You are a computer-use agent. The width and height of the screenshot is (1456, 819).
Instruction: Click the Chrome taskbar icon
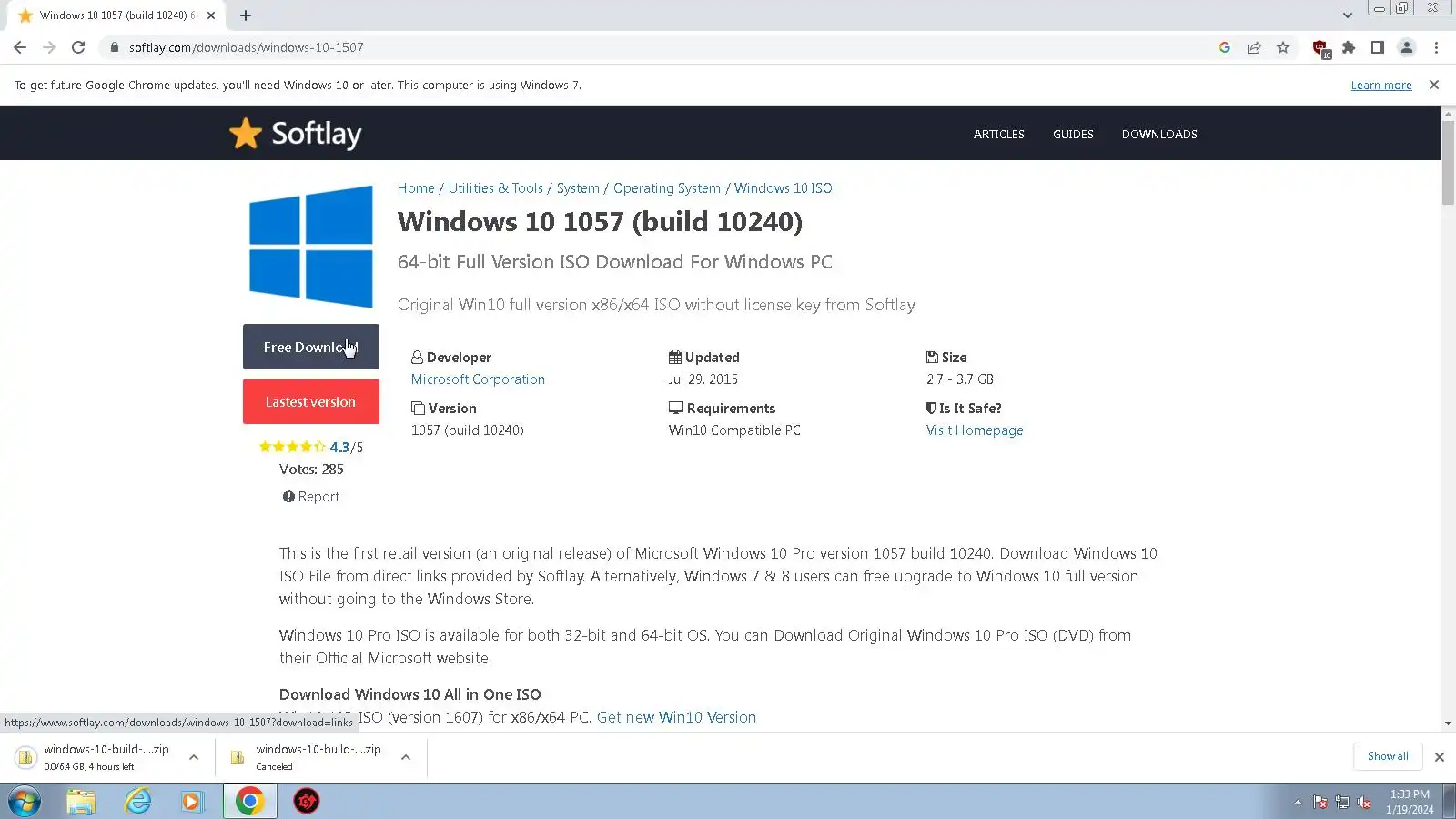(x=250, y=802)
